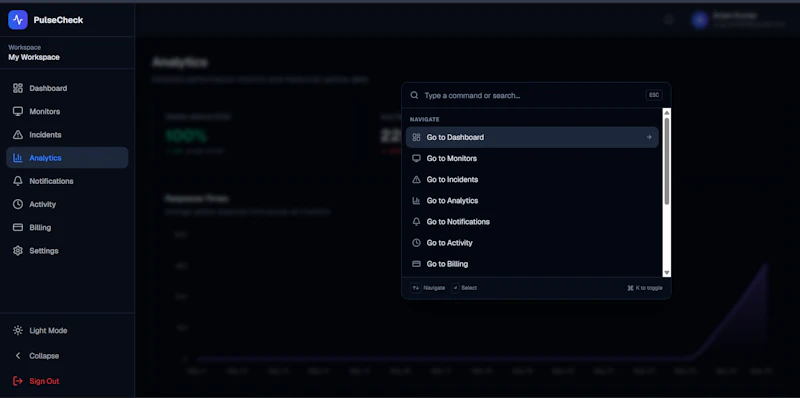Click the arrow on the Go to Dashboard row

click(649, 137)
